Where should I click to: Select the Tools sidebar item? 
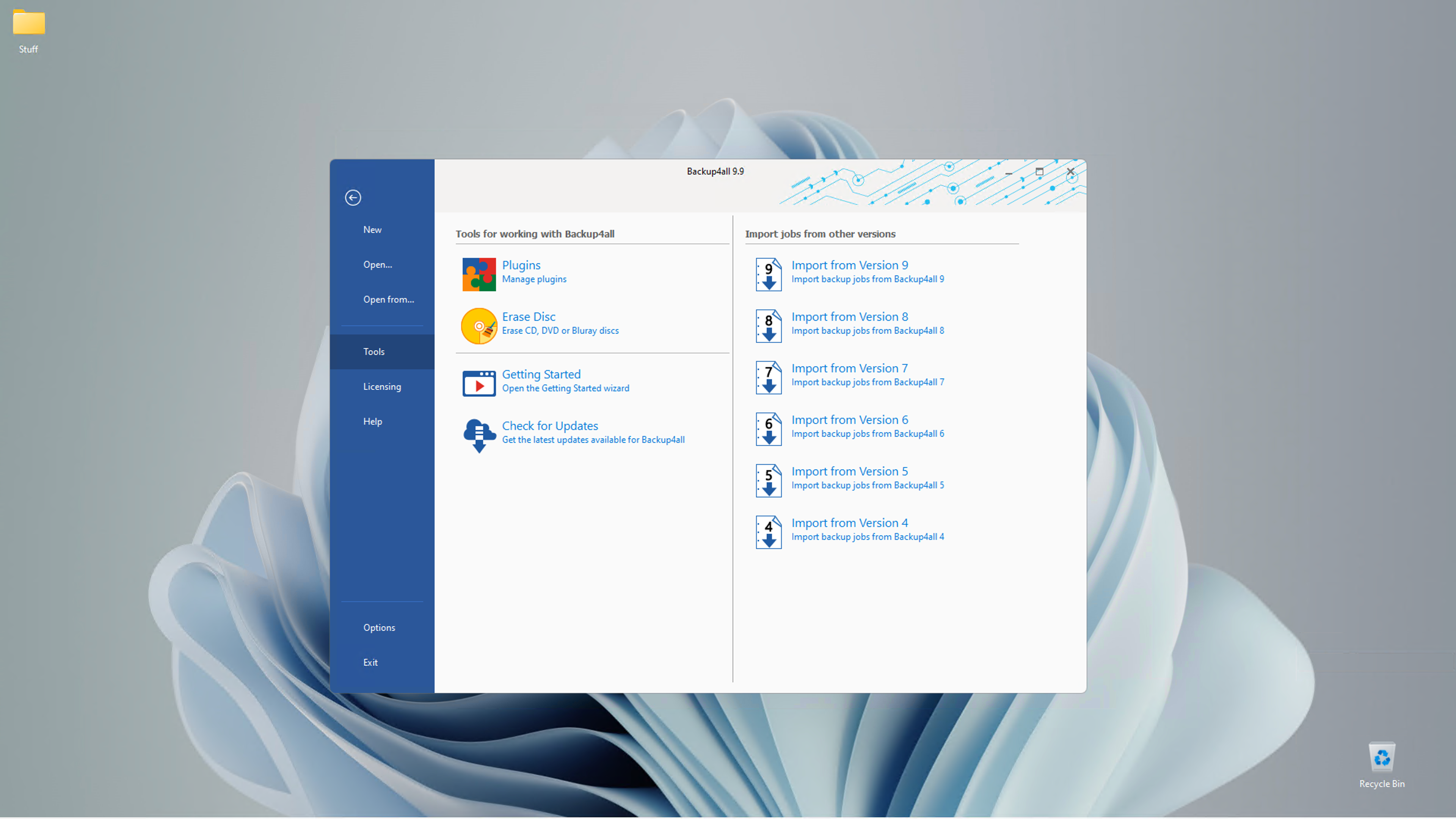(x=382, y=351)
